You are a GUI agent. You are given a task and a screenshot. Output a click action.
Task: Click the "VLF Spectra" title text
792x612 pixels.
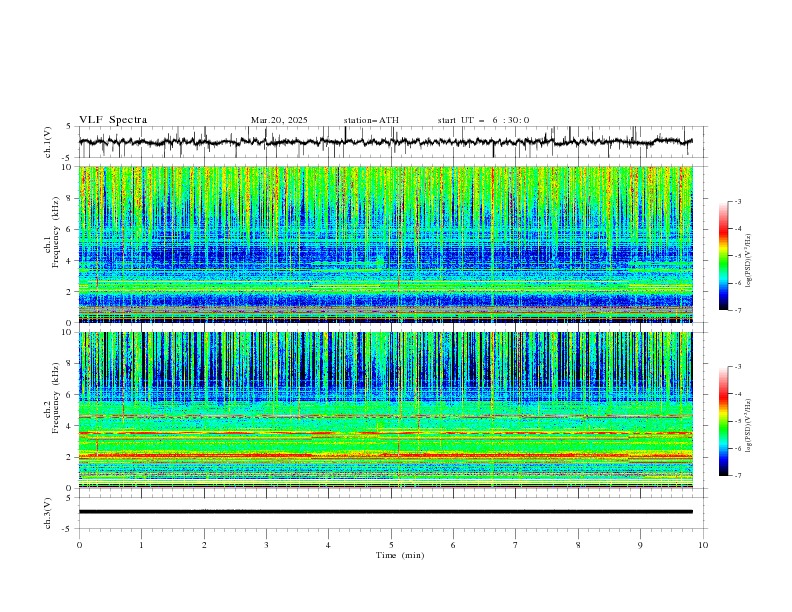pyautogui.click(x=113, y=120)
